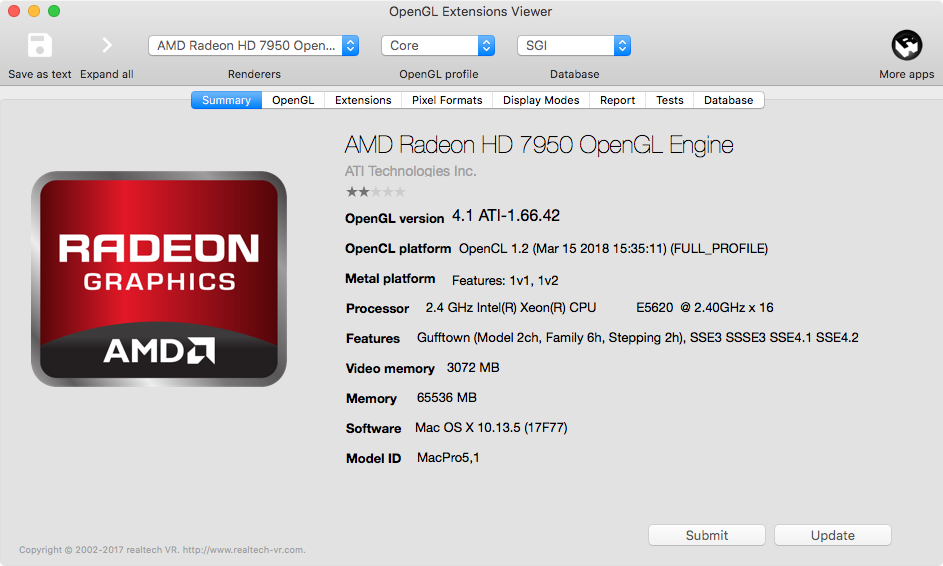Open the OpenGL profile Core dropdown

pyautogui.click(x=438, y=46)
